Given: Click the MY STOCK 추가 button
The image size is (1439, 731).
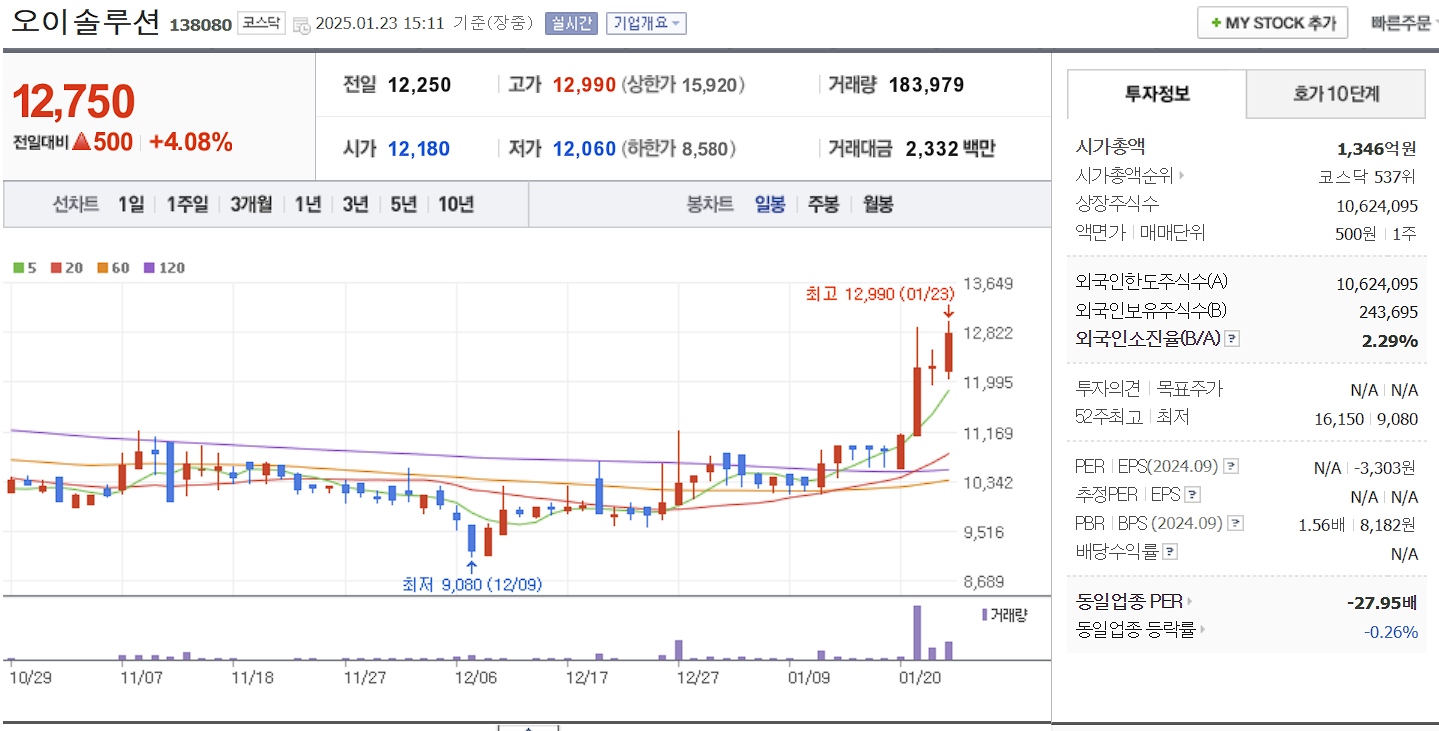Looking at the screenshot, I should [x=1271, y=22].
